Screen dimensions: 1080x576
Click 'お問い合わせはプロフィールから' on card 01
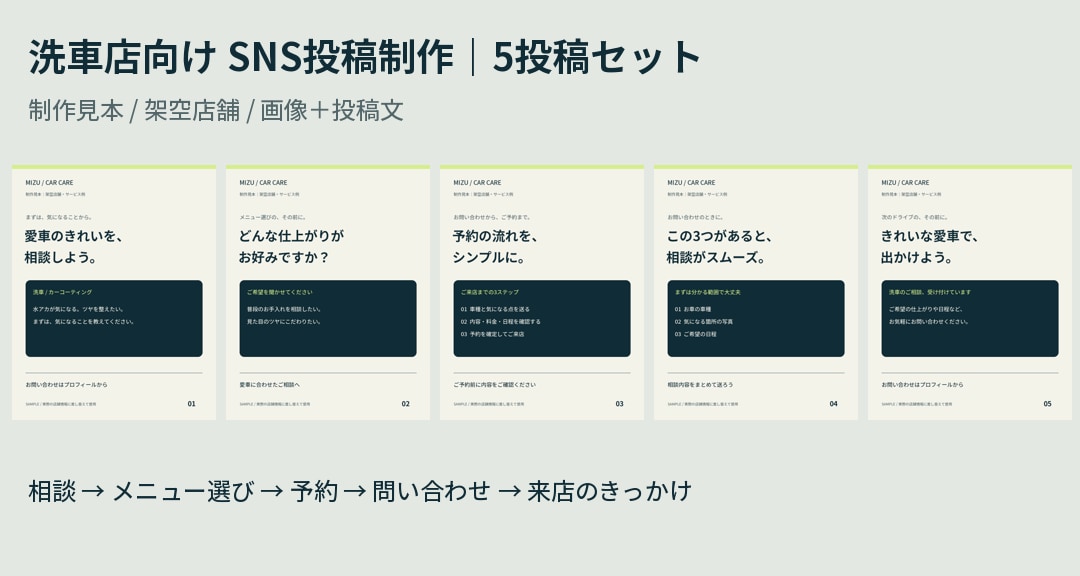[x=66, y=384]
